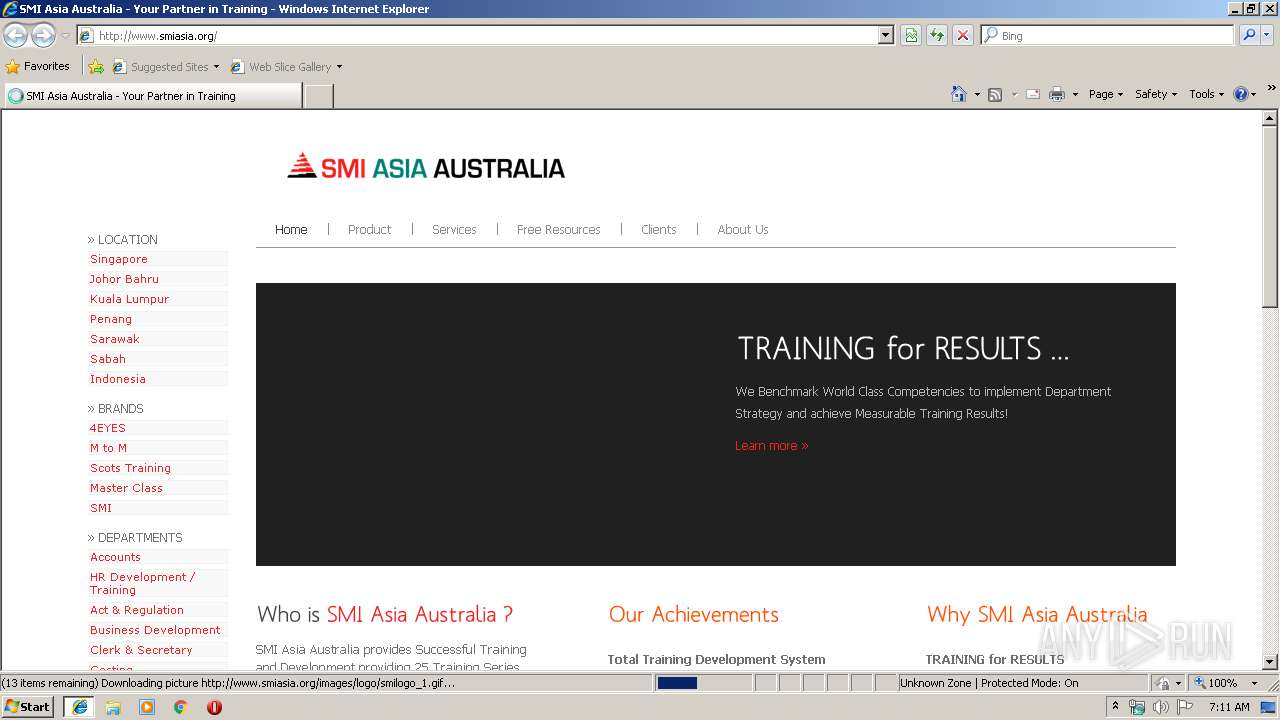Click the vertical scrollbar down arrow
Screen dimensions: 1280x720
[x=1270, y=661]
